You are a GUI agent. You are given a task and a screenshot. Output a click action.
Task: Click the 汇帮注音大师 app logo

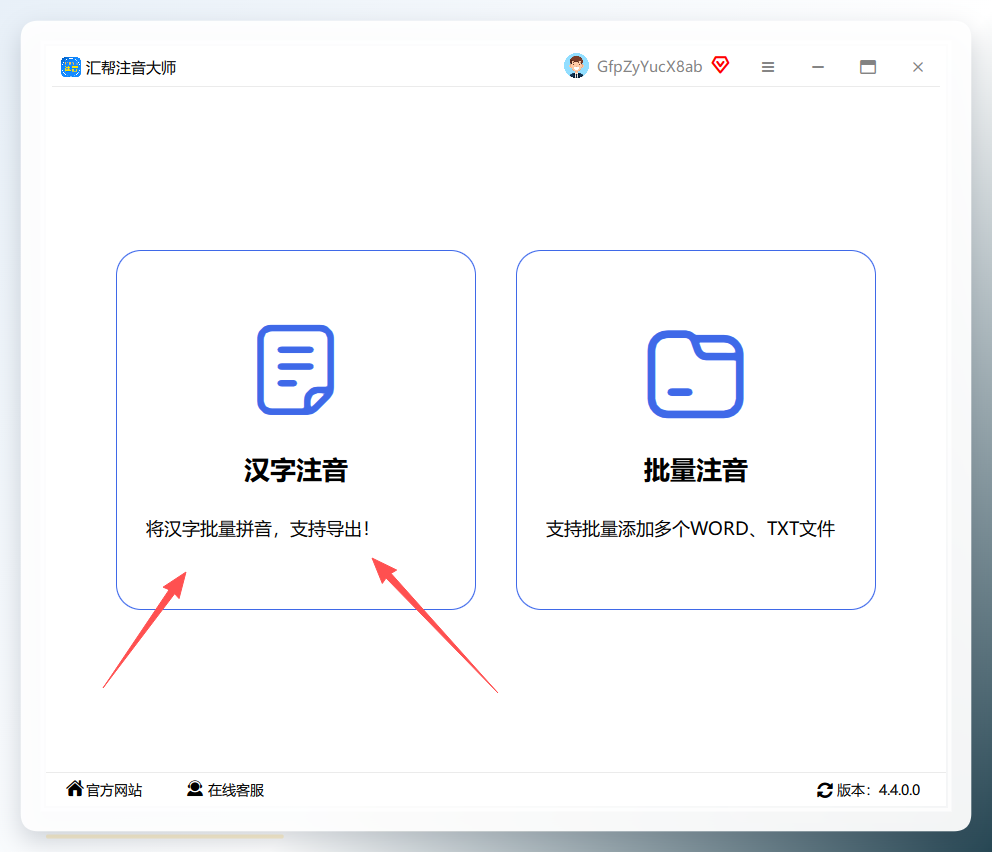click(x=70, y=67)
